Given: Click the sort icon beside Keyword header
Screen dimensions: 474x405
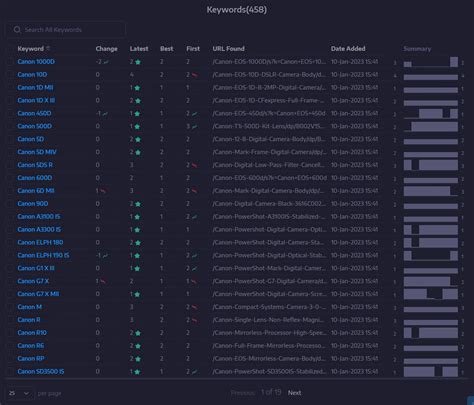Looking at the screenshot, I should point(48,49).
